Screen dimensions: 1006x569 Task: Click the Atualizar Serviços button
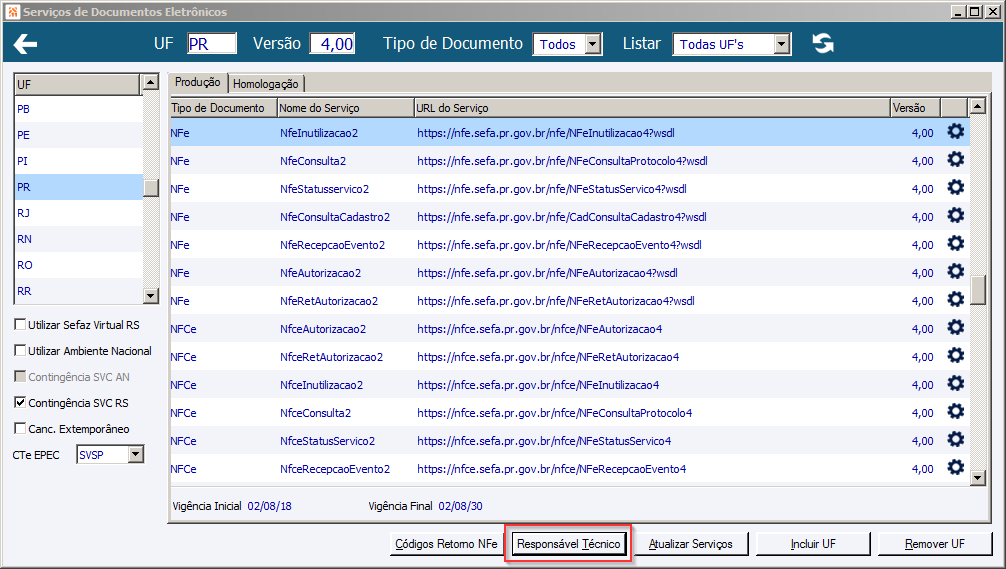pyautogui.click(x=690, y=544)
